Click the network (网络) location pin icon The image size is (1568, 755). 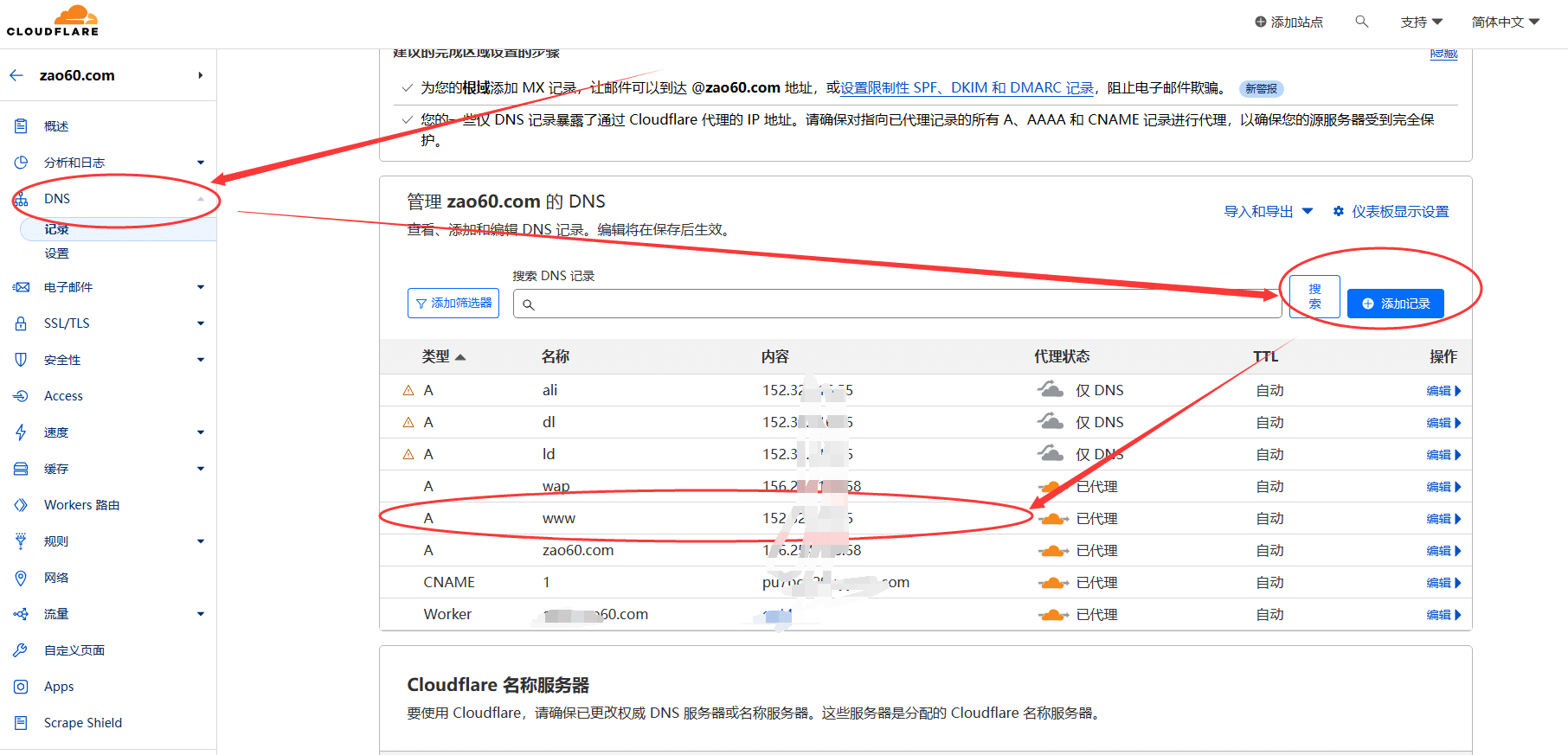coord(21,578)
